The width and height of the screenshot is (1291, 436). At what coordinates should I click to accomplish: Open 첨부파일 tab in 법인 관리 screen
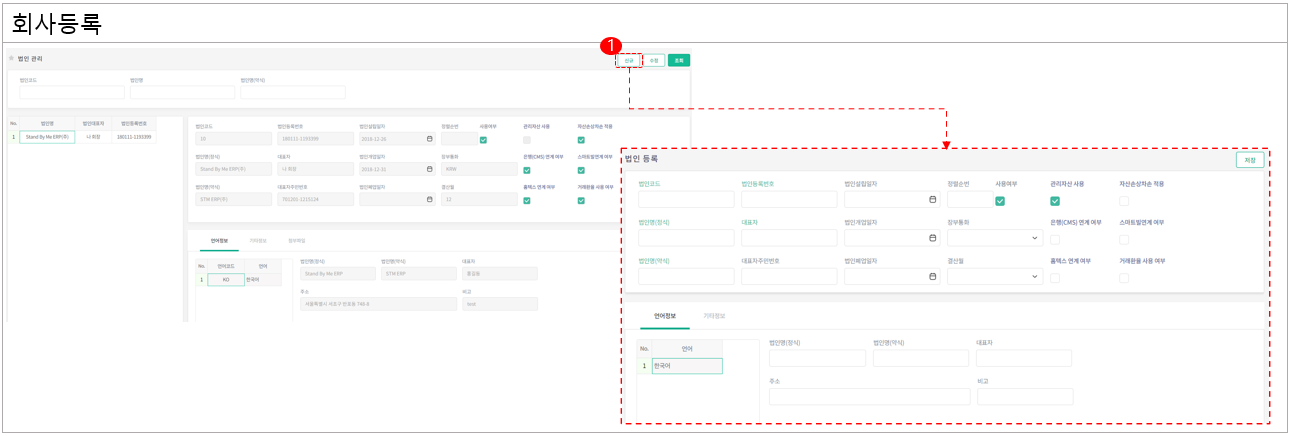click(x=296, y=241)
